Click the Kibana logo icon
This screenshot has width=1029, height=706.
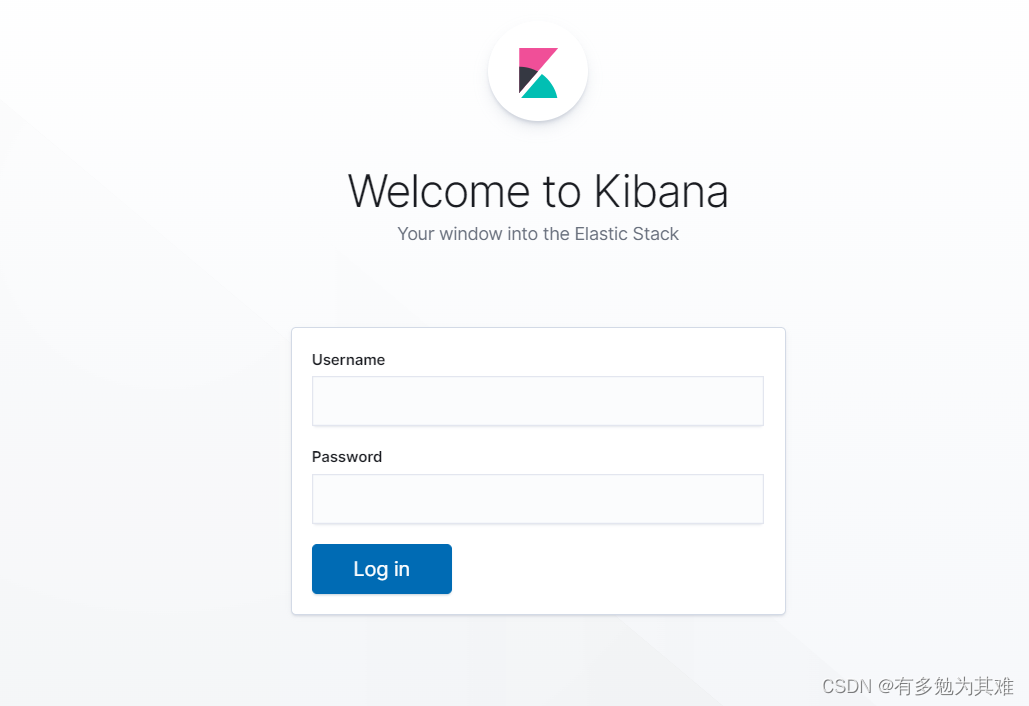538,73
